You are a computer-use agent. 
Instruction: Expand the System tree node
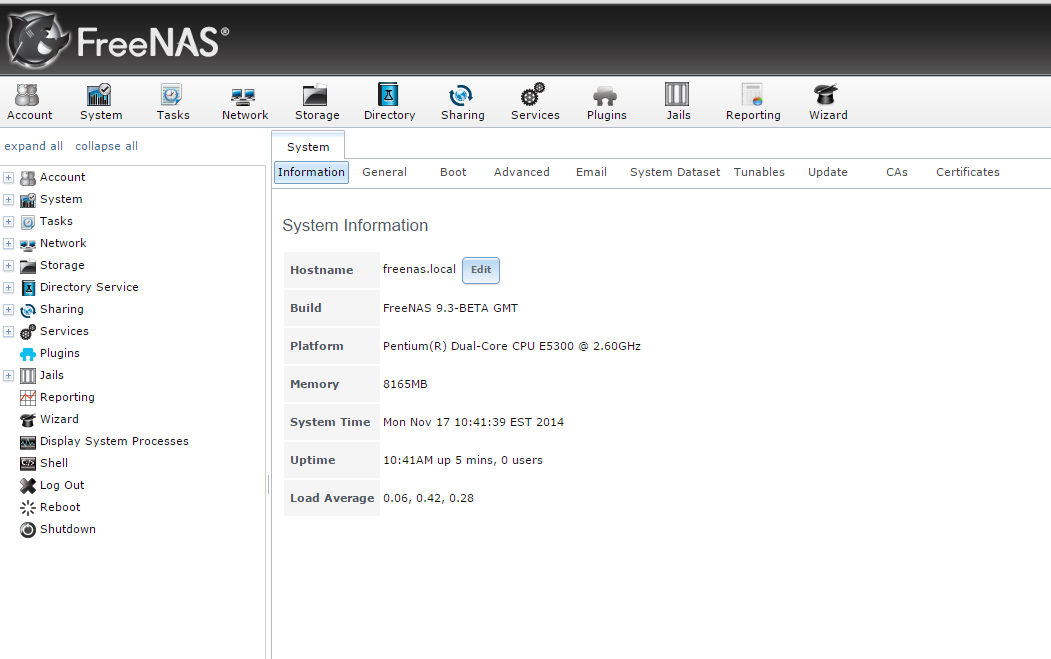(9, 200)
